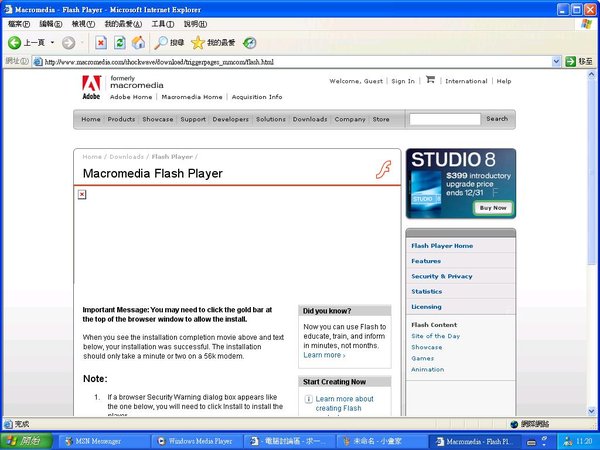
Task: Switch to Windows Media Player taskbar item
Action: [197, 441]
